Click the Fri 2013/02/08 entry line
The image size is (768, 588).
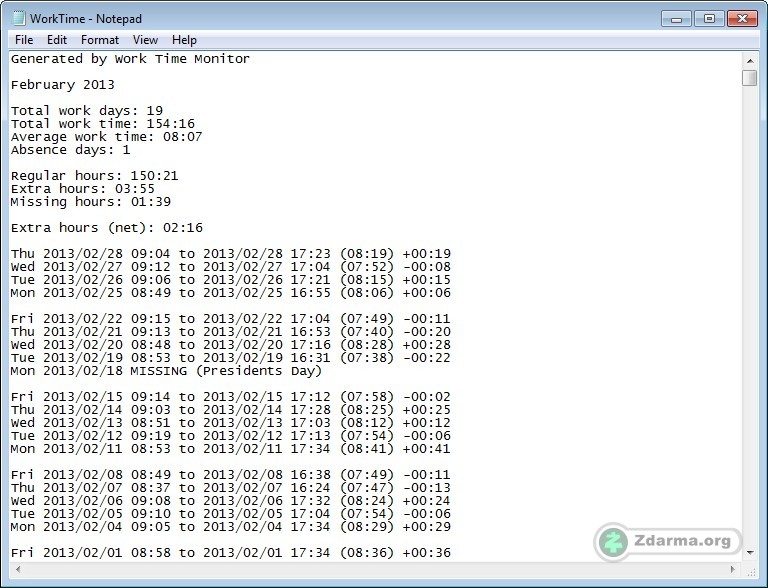pyautogui.click(x=231, y=474)
